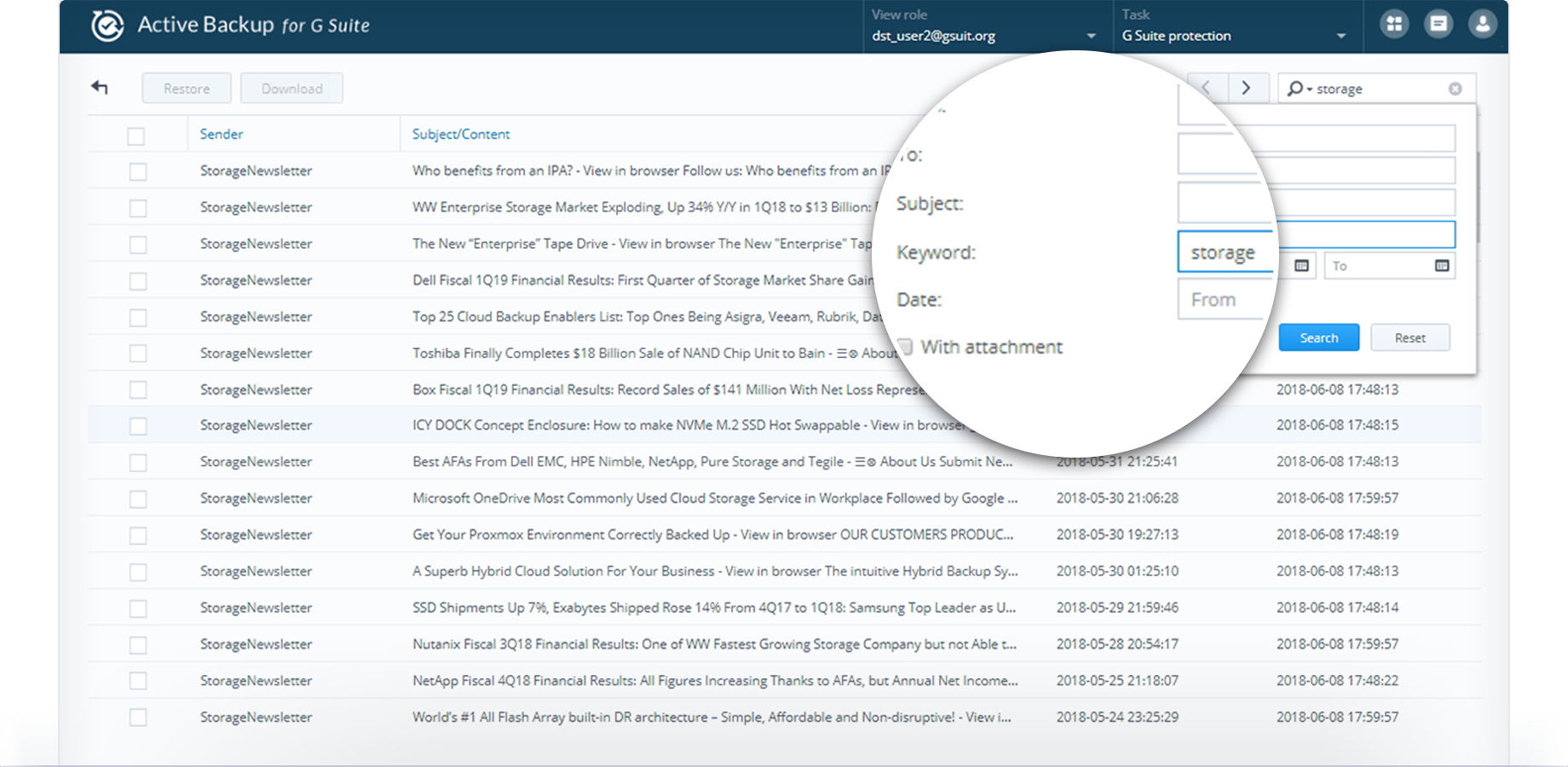
Task: Check the 'ICY DOCK Concept Enclosure' row
Action: click(x=138, y=426)
